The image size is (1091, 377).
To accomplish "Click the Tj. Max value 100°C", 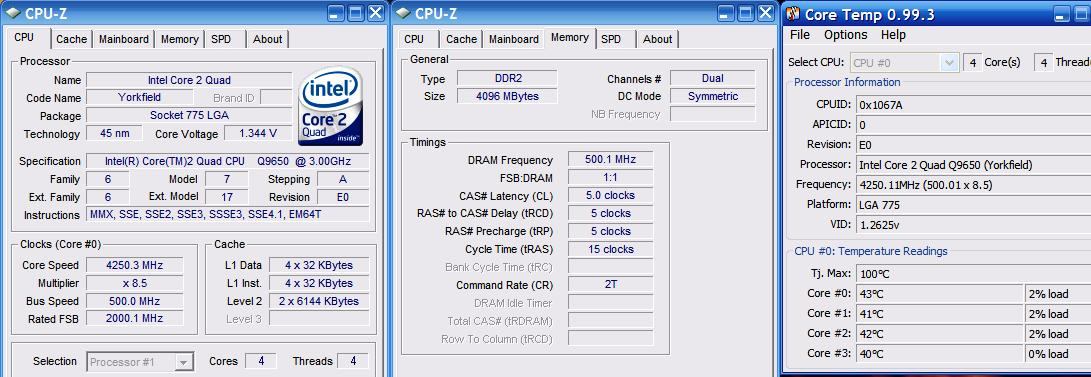I will click(973, 273).
